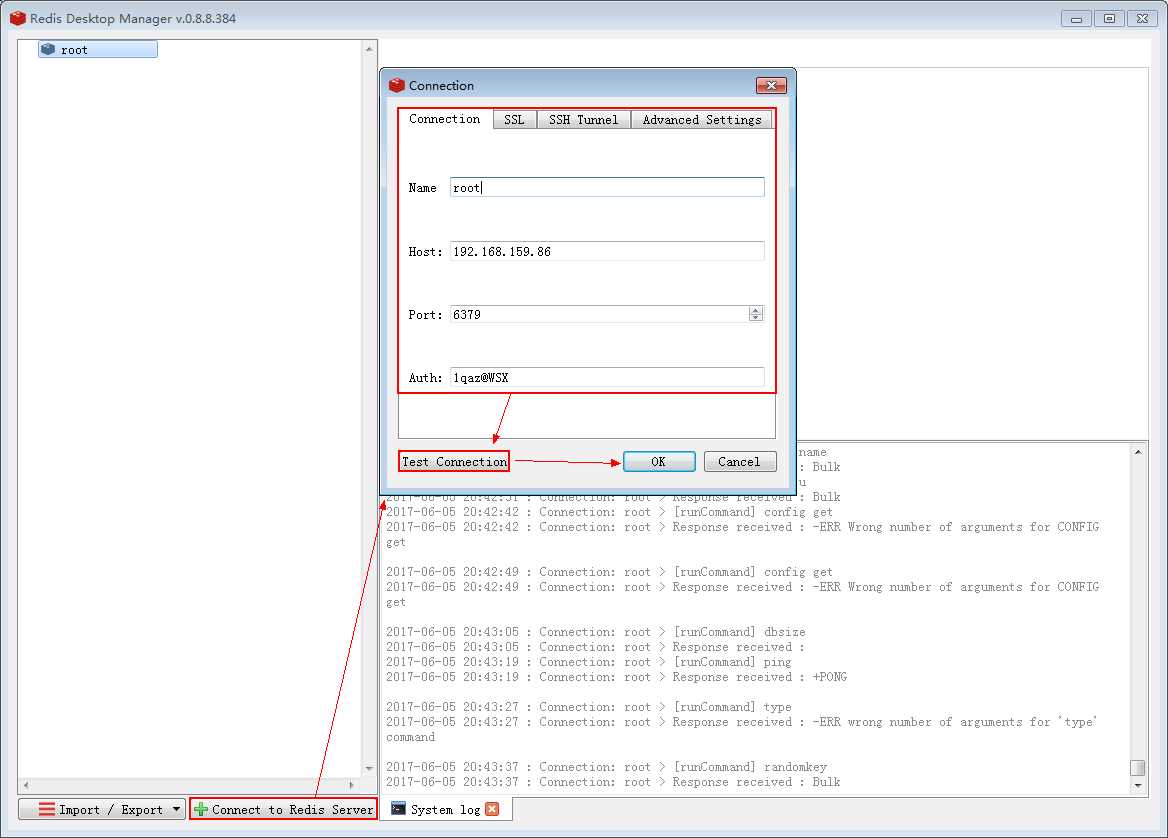Cancel the Connection dialog

coord(740,462)
